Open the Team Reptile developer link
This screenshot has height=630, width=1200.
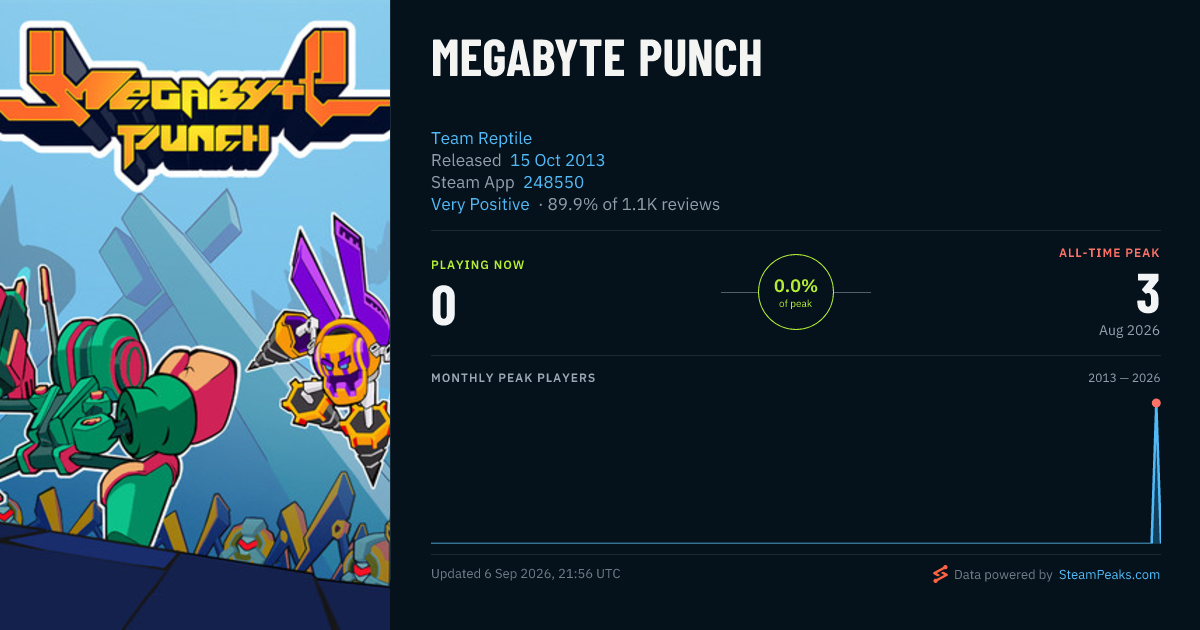tap(481, 138)
